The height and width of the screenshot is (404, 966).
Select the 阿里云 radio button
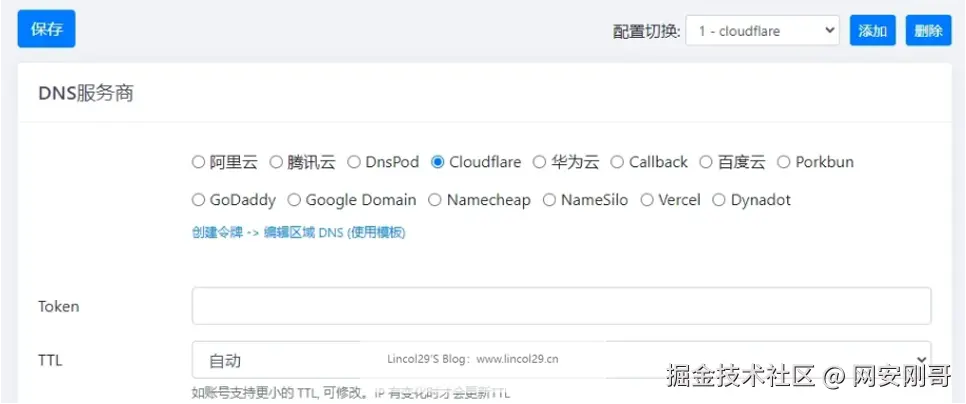[x=198, y=163]
